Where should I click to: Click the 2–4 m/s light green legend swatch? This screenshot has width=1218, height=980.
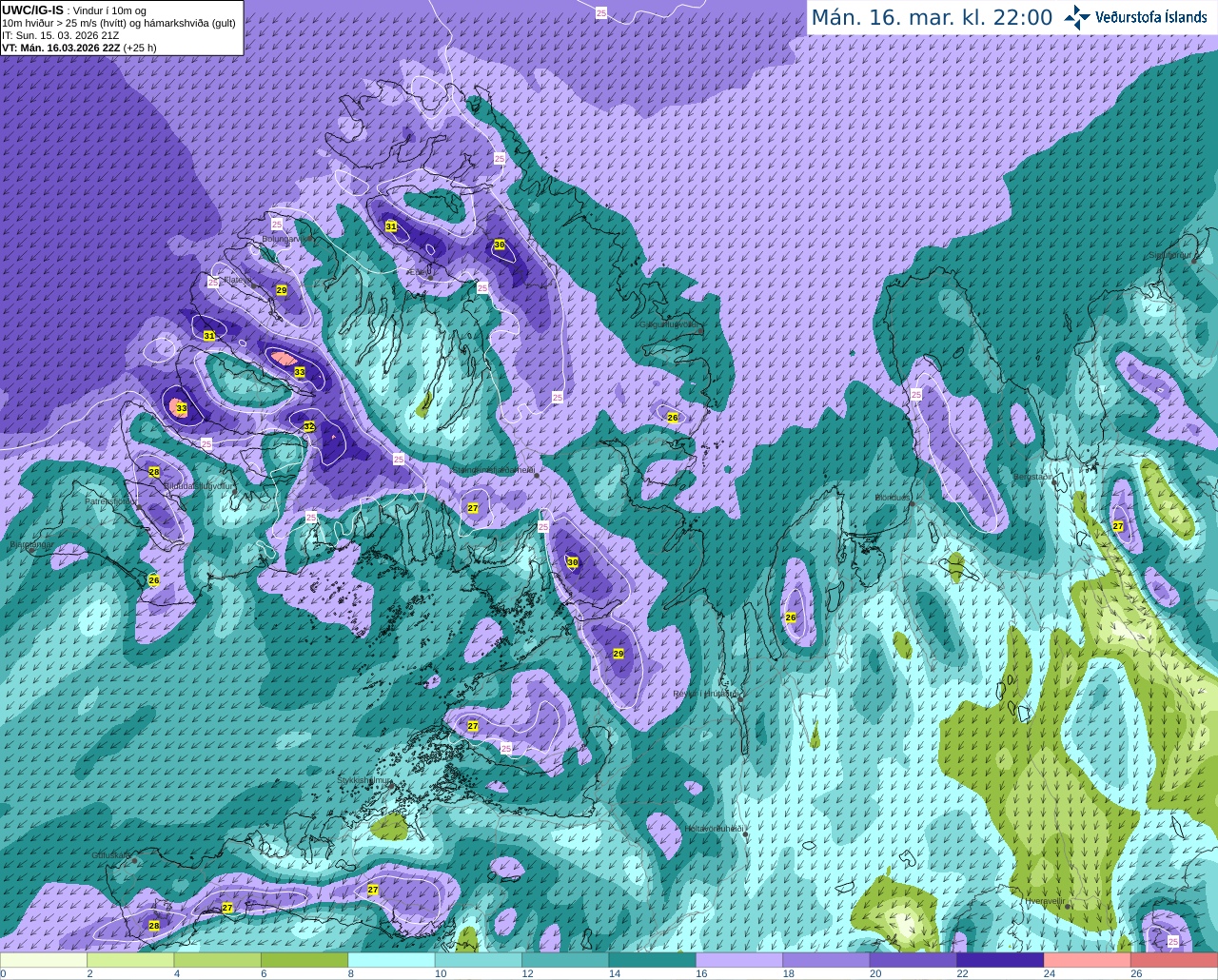(x=130, y=960)
